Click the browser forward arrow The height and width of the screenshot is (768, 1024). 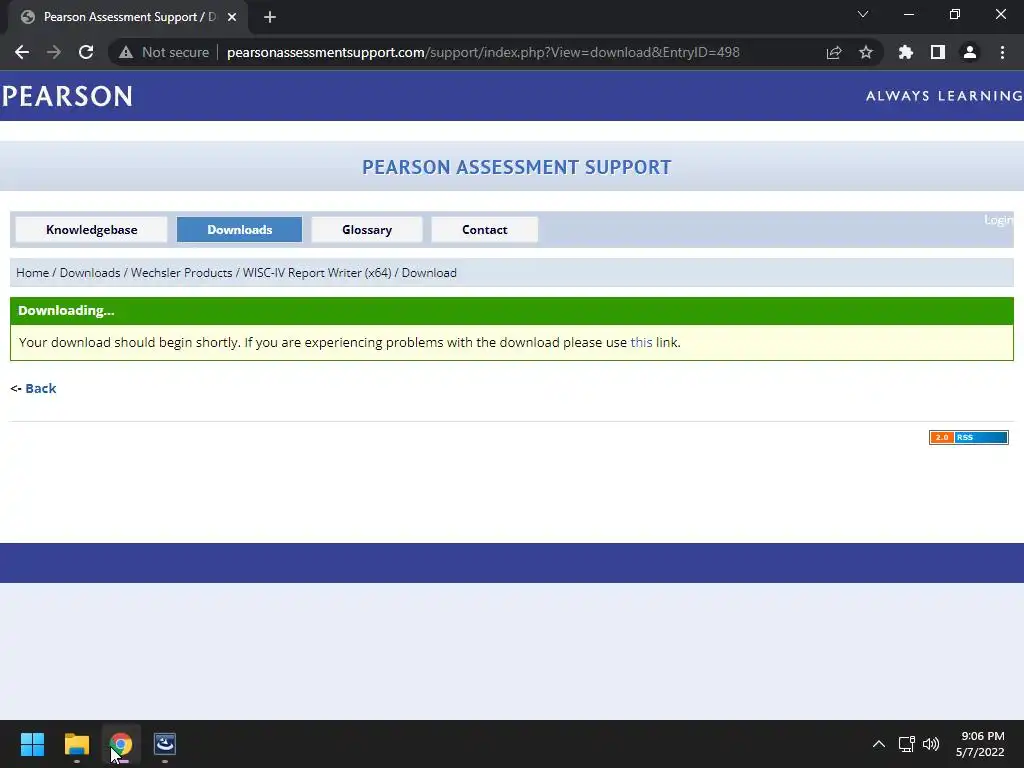coord(54,52)
